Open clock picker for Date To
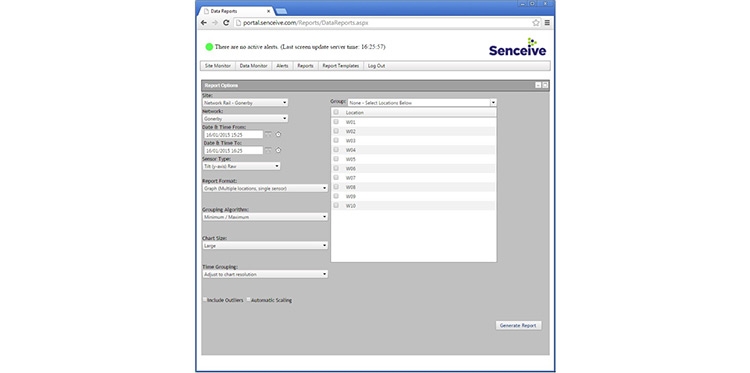The height and width of the screenshot is (373, 750). tap(278, 150)
